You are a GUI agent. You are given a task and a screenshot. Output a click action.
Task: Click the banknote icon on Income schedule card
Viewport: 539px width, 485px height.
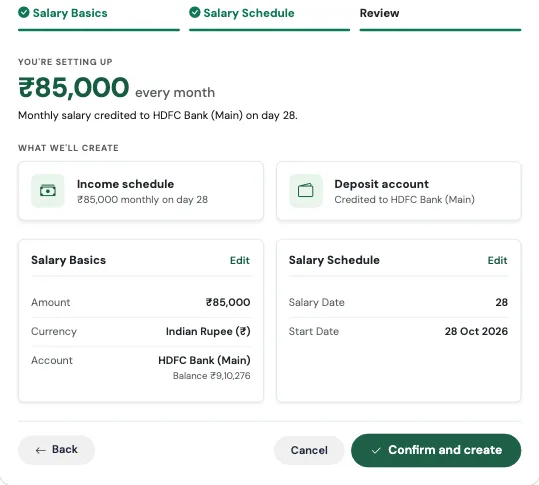[48, 191]
